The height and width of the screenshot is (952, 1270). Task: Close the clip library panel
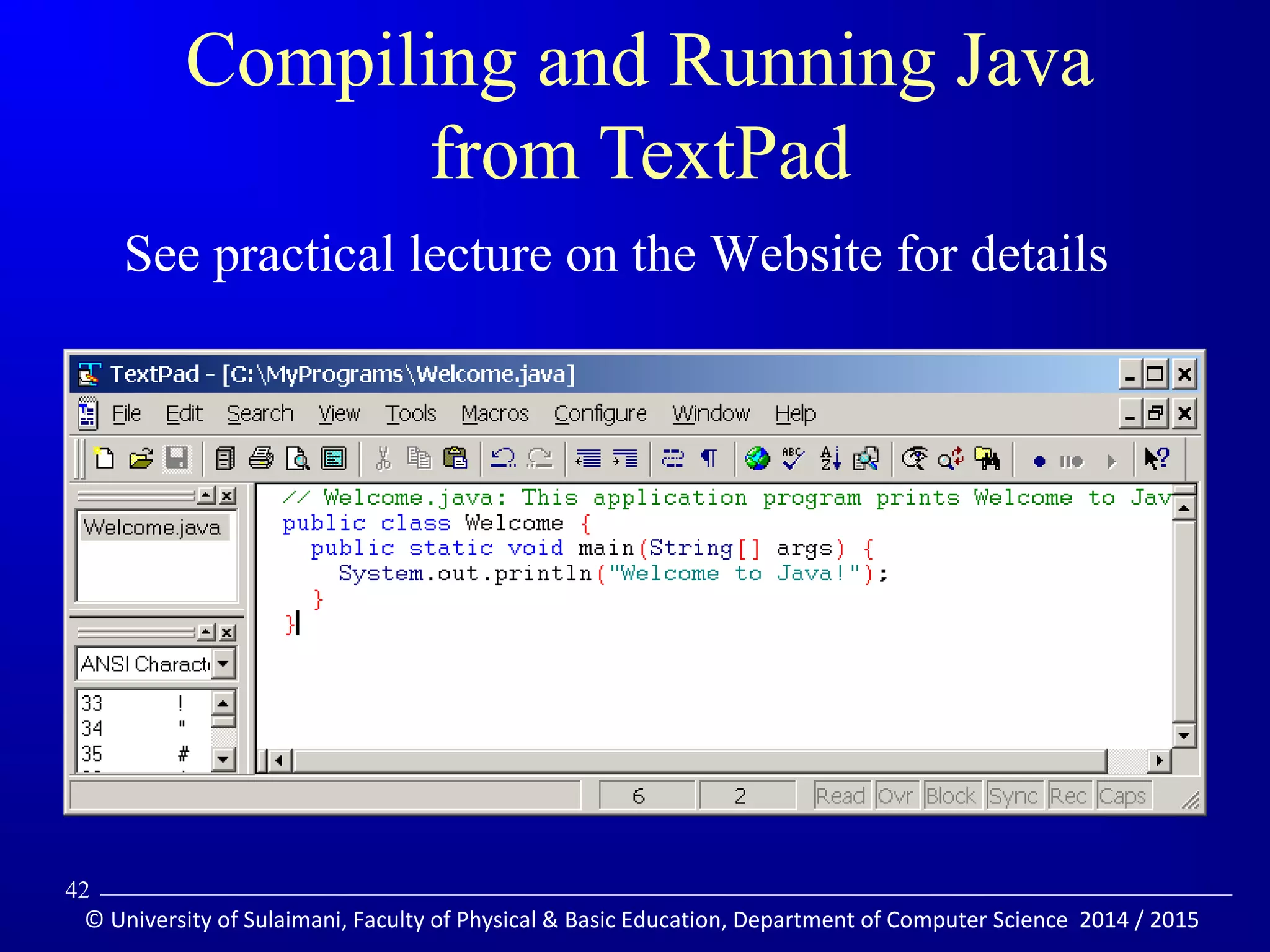click(228, 632)
